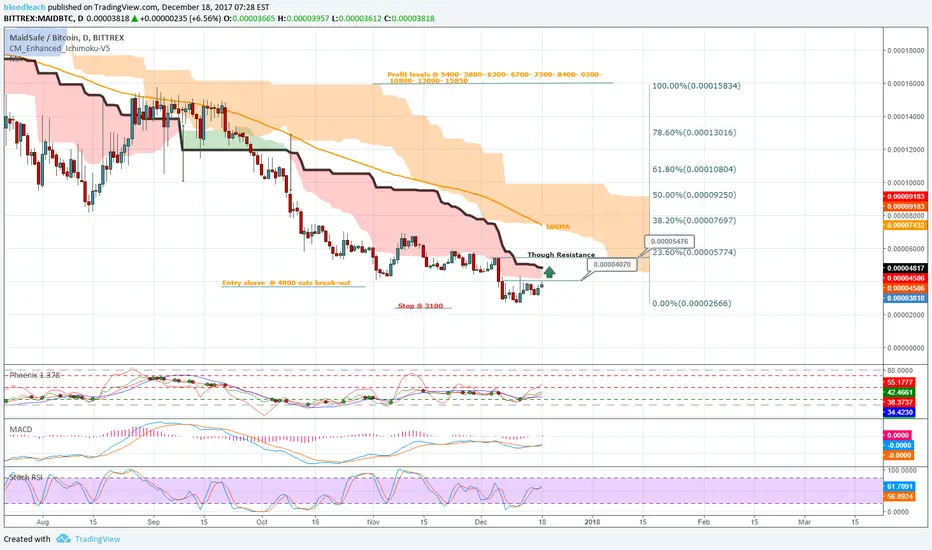Click the green 42.4661 Pheenix value tag
932x550 pixels.
899,392
